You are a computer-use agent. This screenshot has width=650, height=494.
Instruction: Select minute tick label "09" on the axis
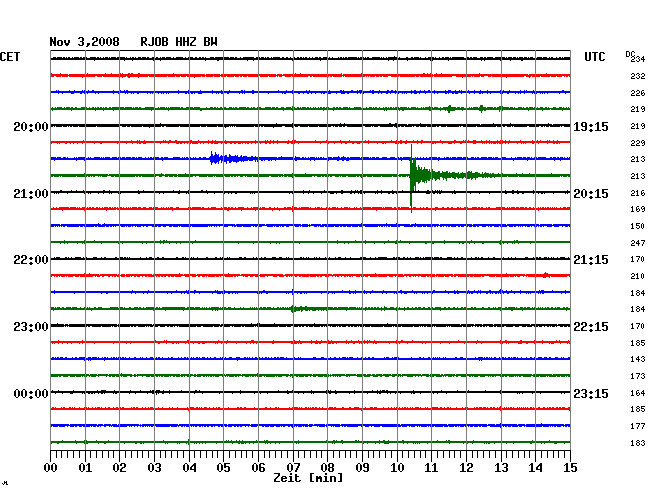pos(362,467)
